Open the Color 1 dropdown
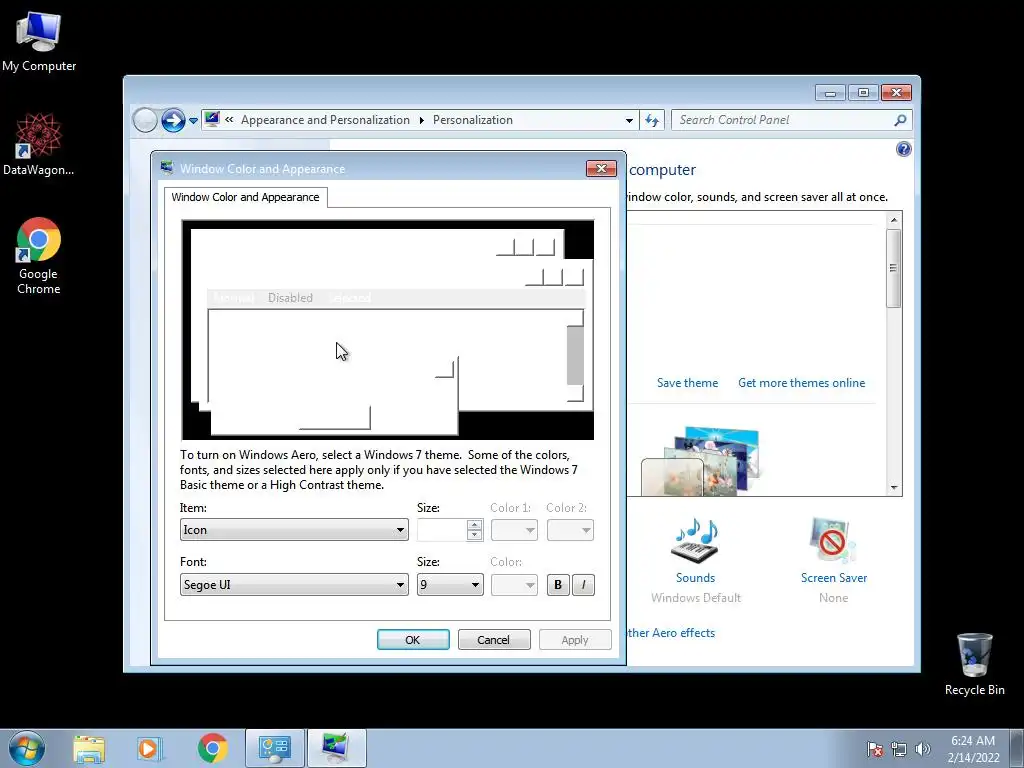 pyautogui.click(x=514, y=530)
